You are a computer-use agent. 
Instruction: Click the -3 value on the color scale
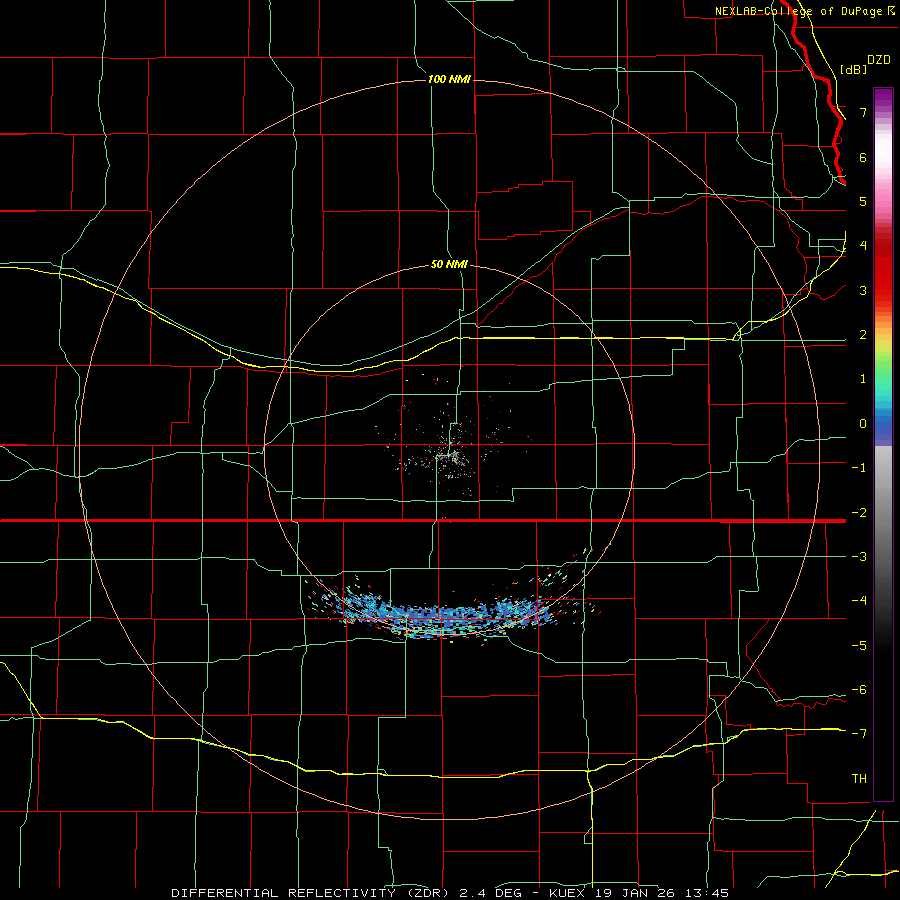[x=859, y=557]
